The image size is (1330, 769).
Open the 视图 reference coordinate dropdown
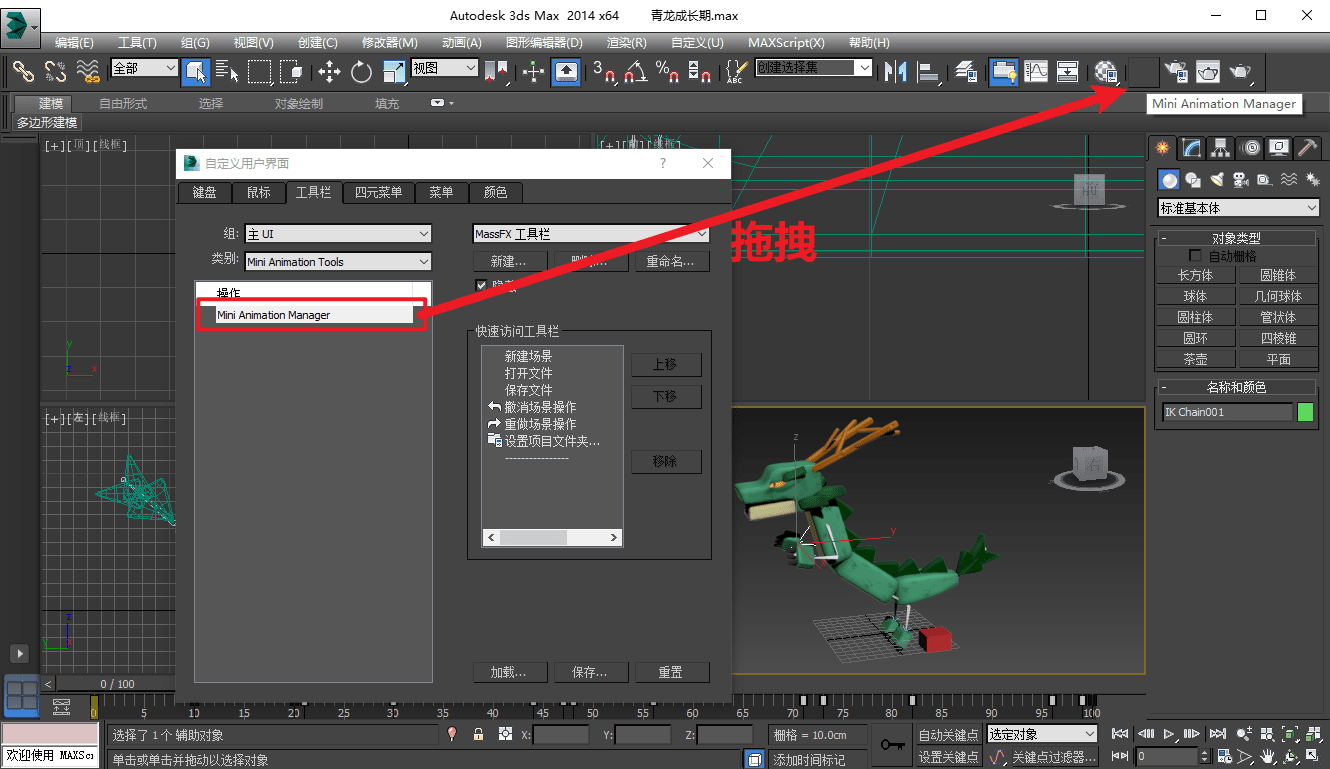pyautogui.click(x=445, y=68)
